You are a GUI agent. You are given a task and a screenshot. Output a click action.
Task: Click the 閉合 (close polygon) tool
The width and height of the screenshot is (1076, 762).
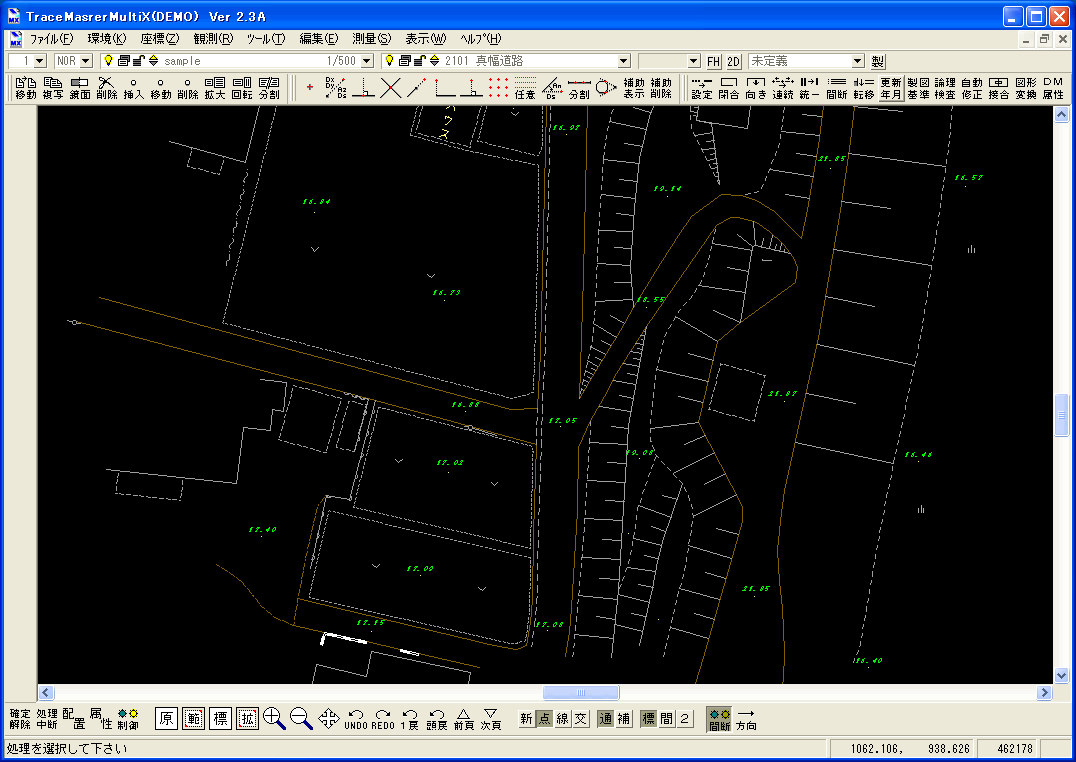click(x=729, y=89)
